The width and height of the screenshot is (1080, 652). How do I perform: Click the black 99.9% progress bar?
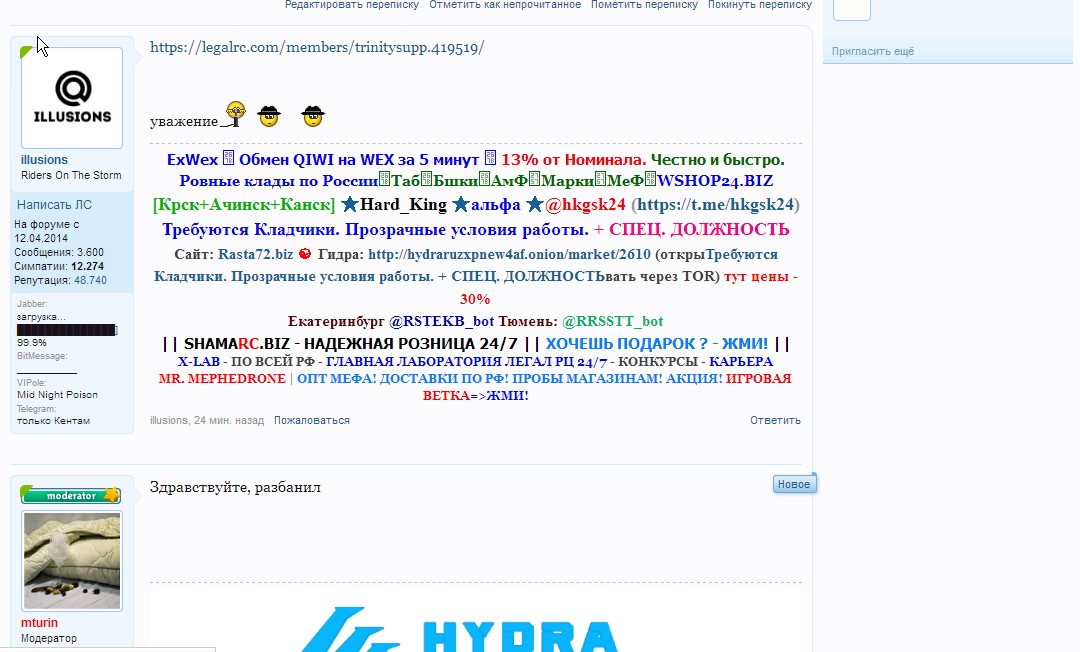click(x=67, y=330)
